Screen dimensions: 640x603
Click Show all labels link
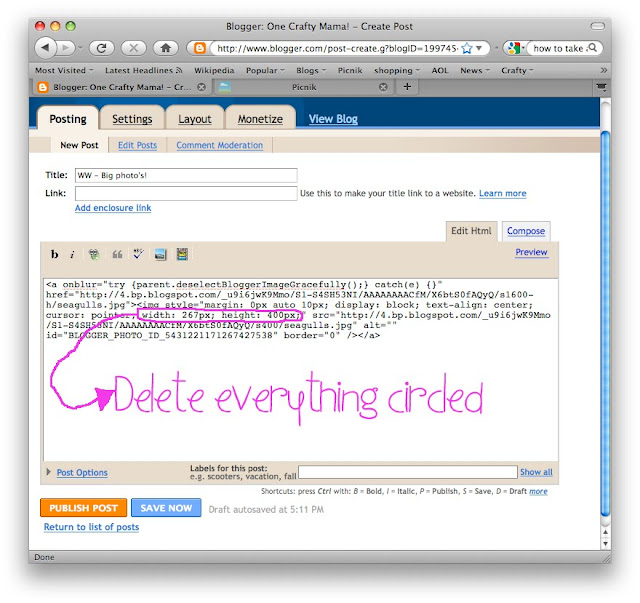pyautogui.click(x=536, y=472)
